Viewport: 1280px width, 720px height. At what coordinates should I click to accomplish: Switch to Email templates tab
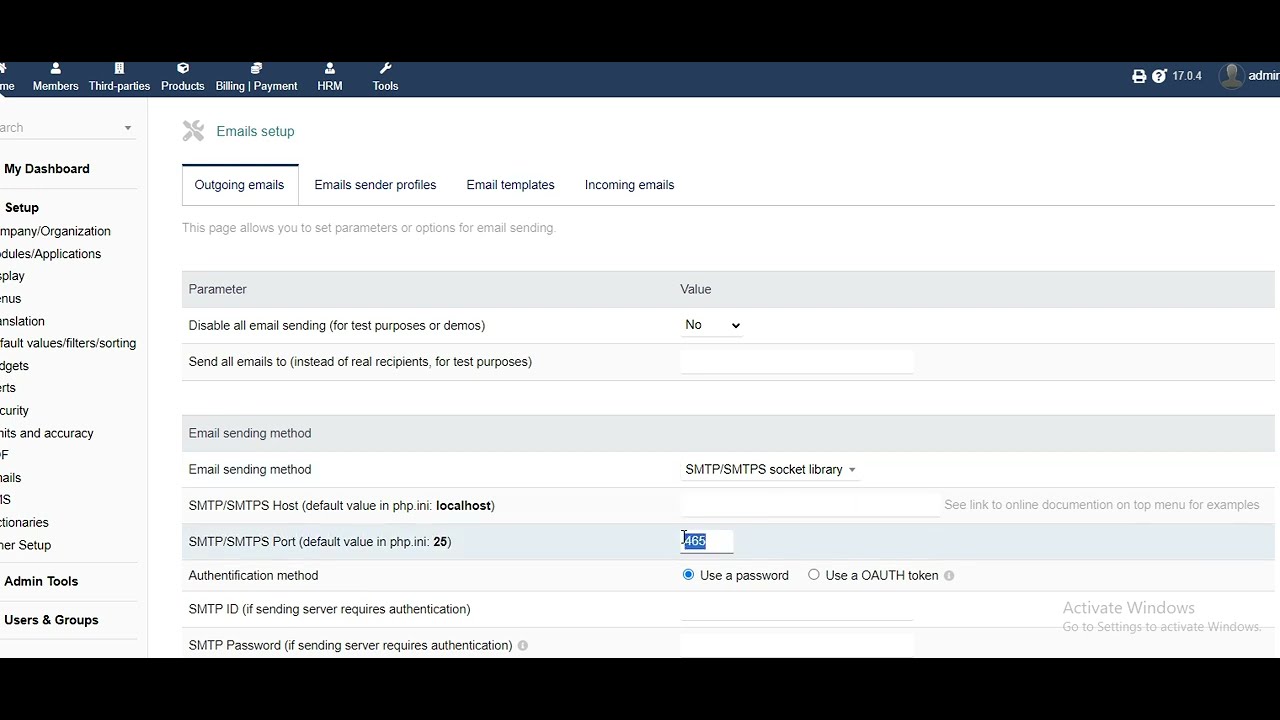(510, 185)
